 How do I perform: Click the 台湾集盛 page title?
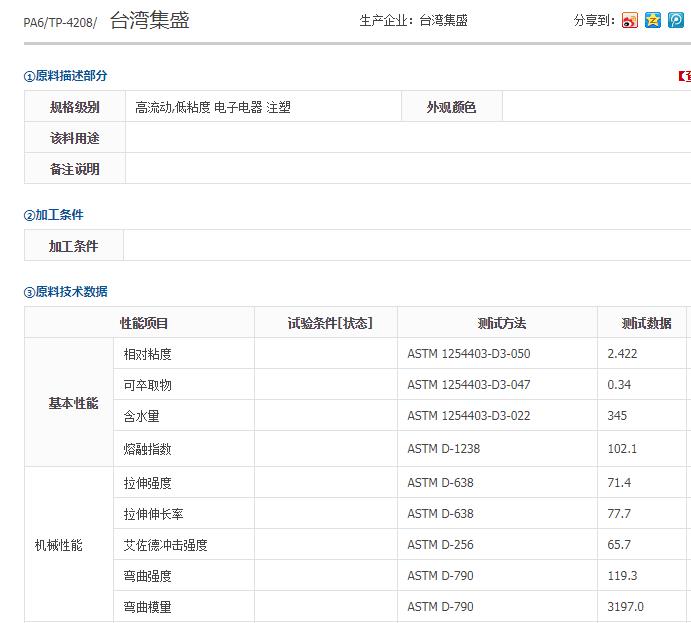point(149,20)
